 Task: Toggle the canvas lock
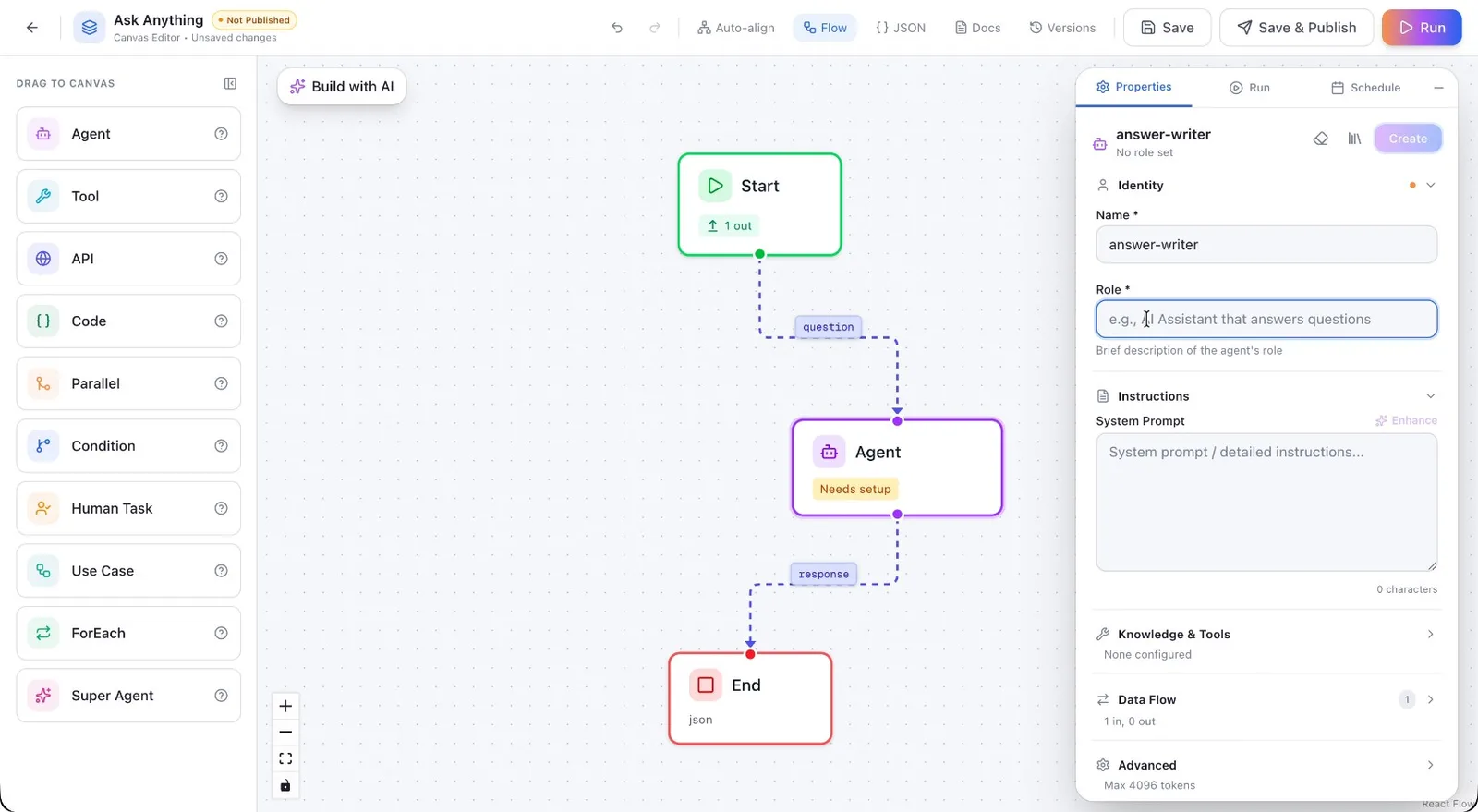[285, 785]
